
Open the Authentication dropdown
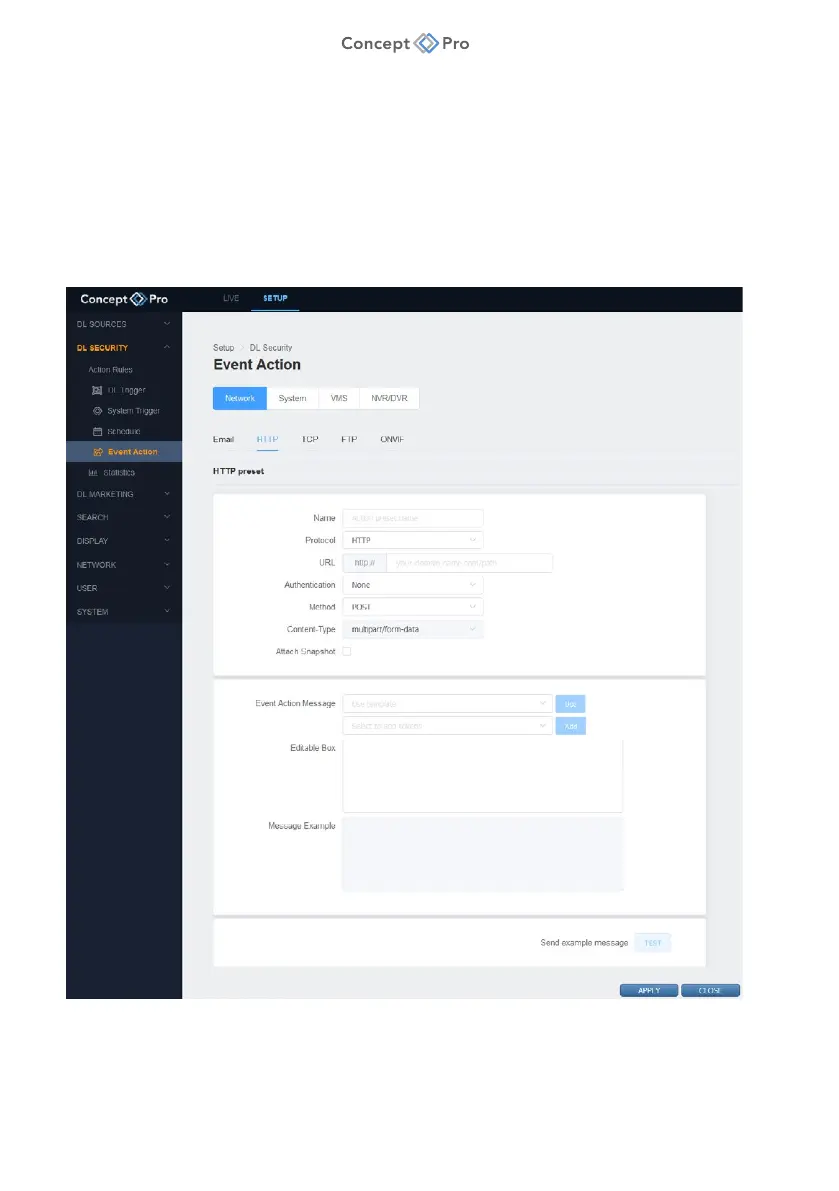point(413,585)
